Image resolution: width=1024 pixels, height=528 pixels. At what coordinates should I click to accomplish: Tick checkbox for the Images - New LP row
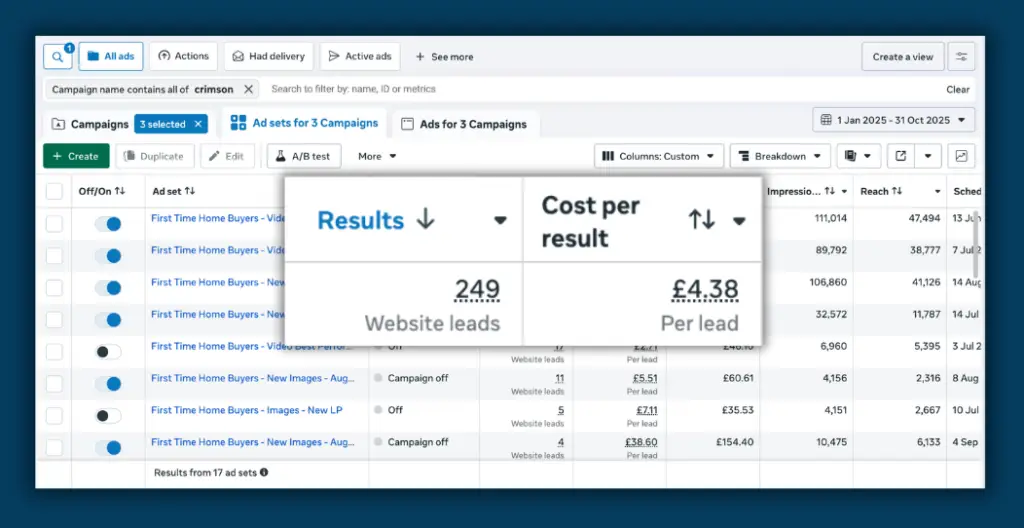[54, 416]
